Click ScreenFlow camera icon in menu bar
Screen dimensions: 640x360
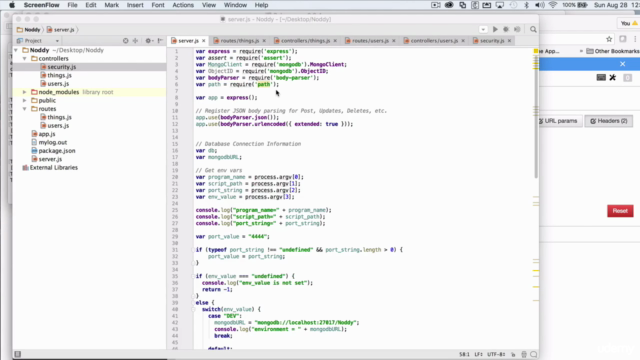pos(436,5)
